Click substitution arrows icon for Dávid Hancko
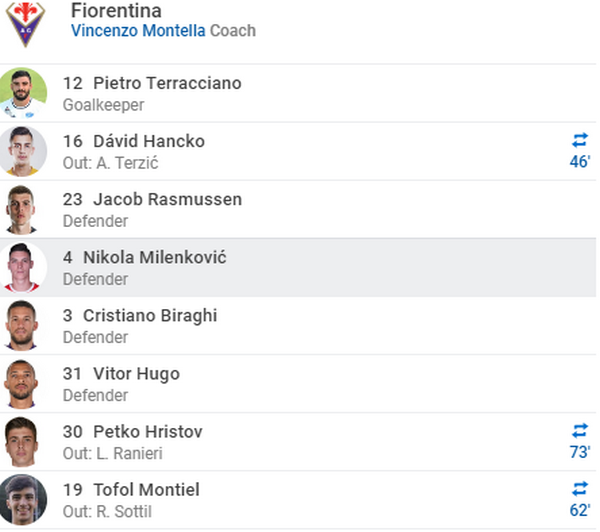The image size is (600, 532). tap(580, 141)
